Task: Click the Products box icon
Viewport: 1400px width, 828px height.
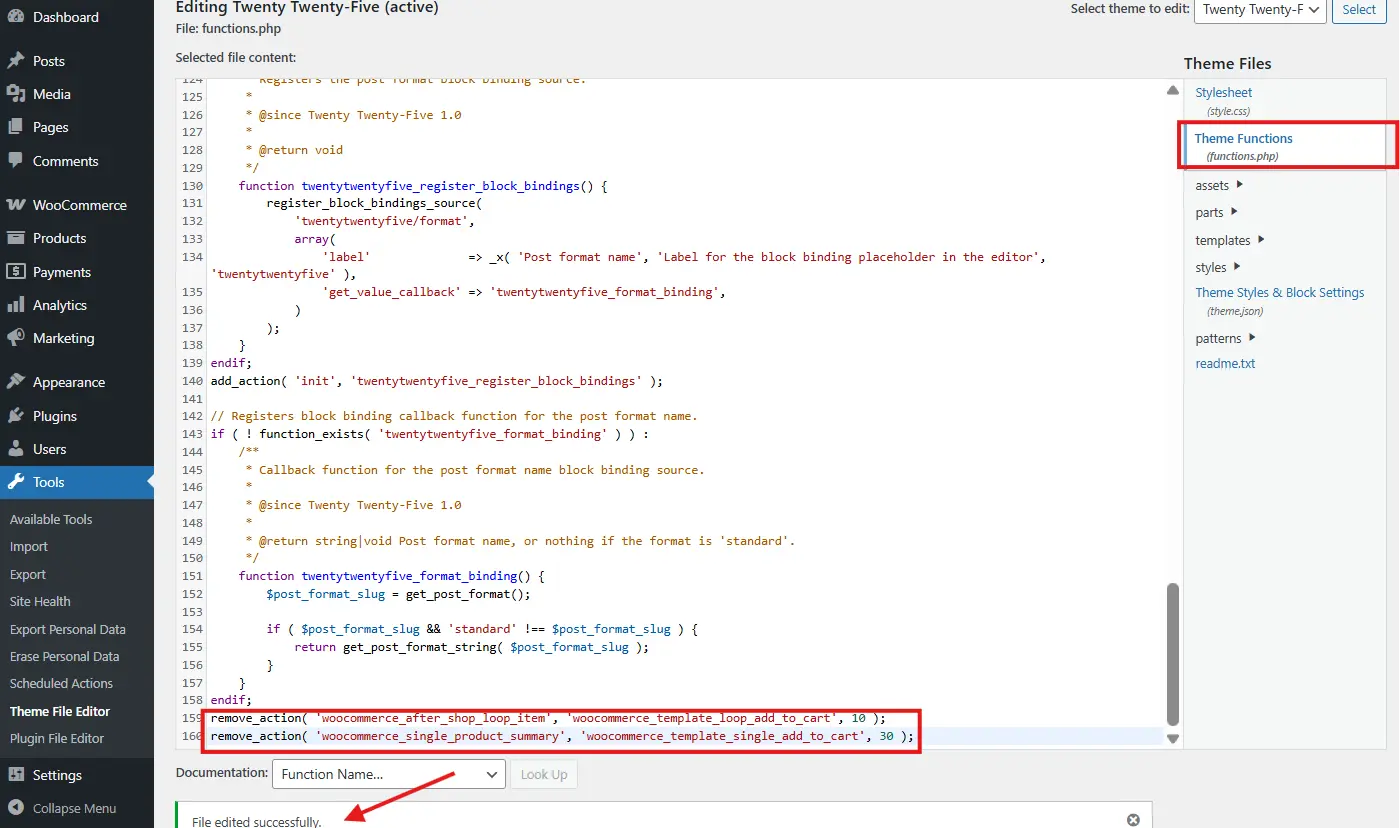Action: 16,238
